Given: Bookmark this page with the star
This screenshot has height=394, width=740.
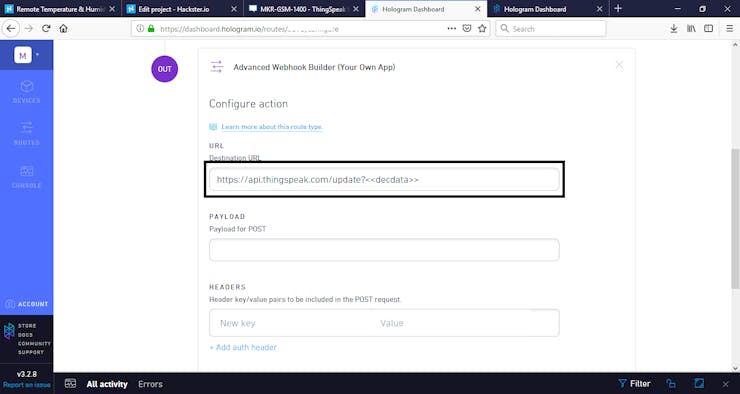Looking at the screenshot, I should coord(482,29).
